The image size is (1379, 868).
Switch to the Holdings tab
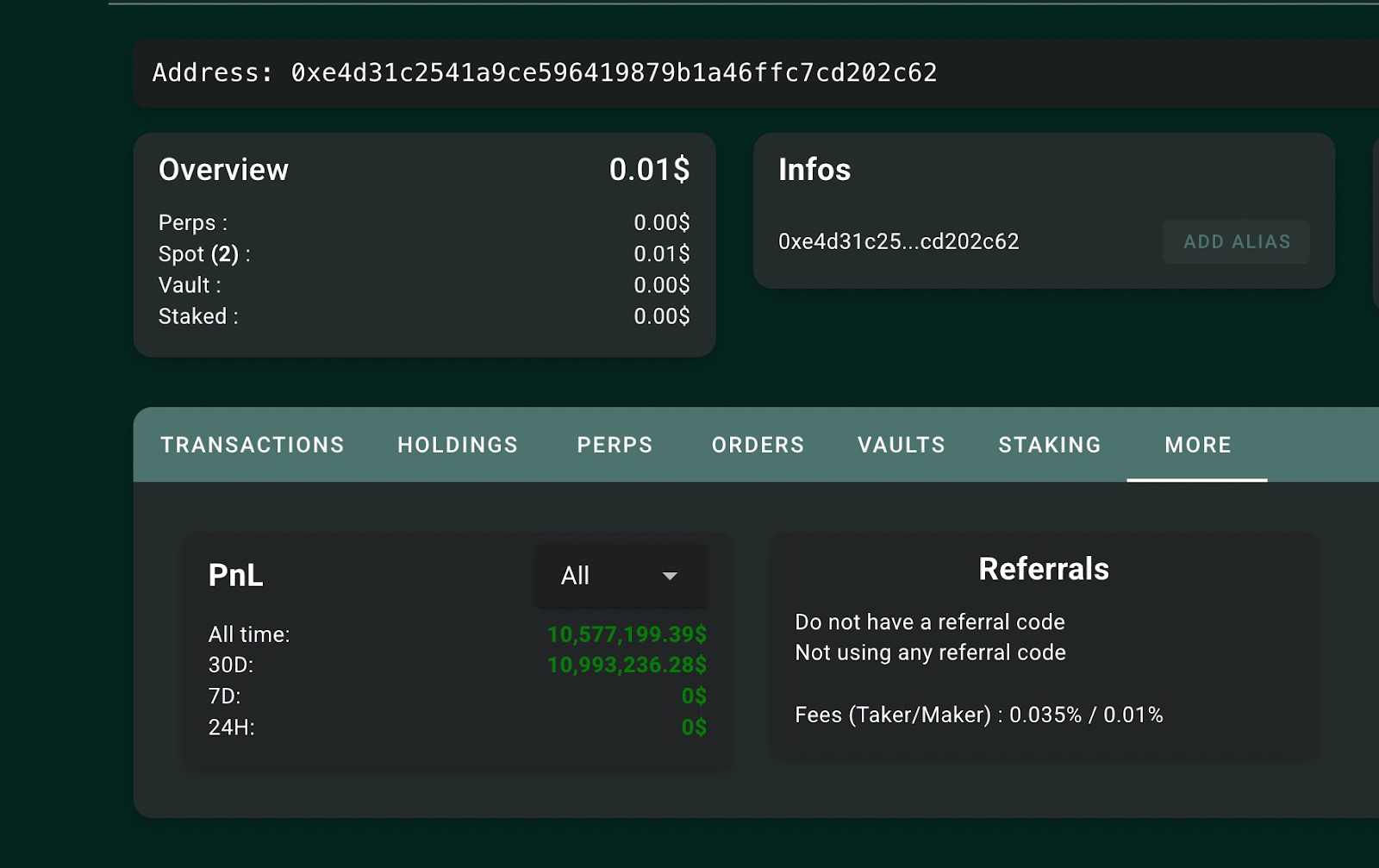(458, 445)
